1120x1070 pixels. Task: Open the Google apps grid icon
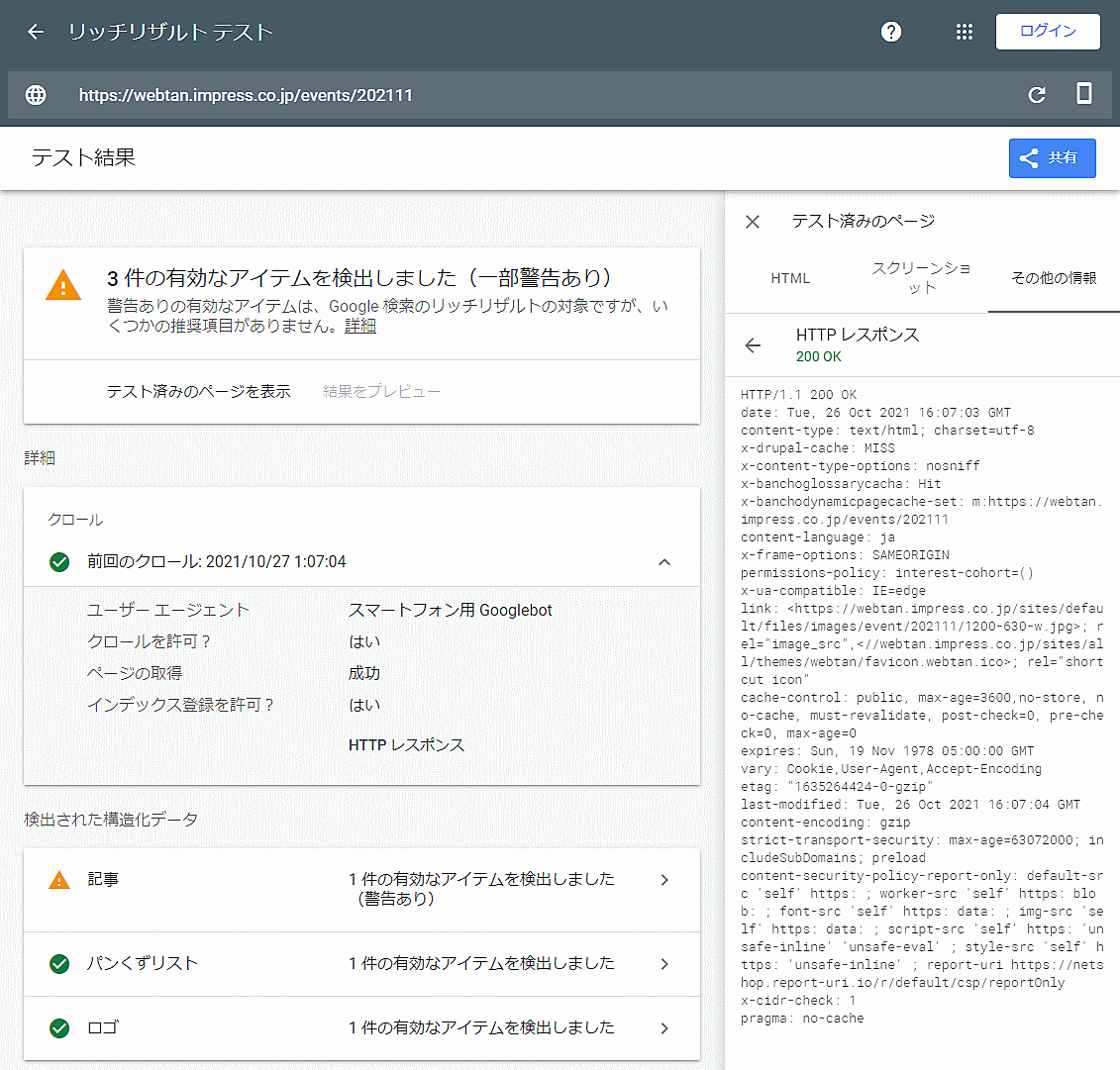(965, 32)
